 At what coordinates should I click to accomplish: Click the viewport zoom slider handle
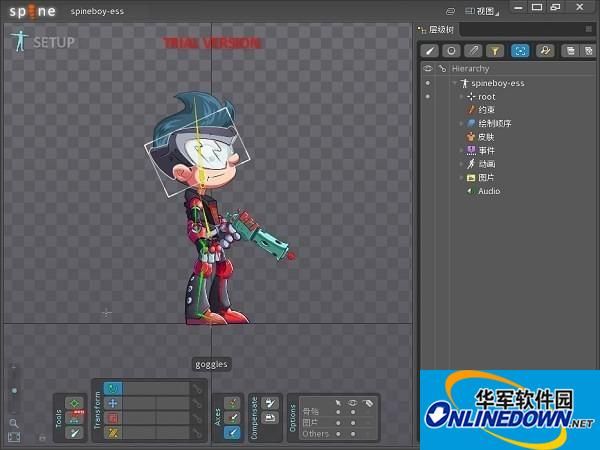point(14,390)
